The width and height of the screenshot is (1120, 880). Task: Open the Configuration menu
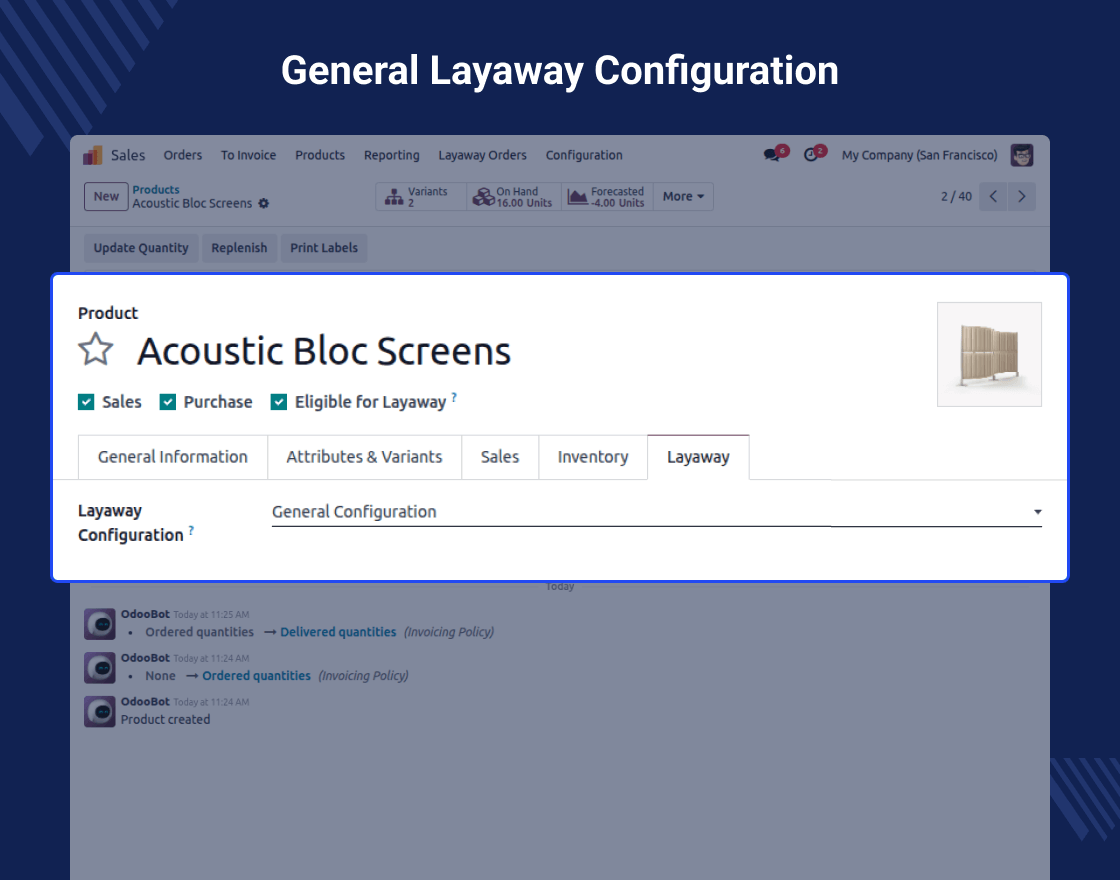584,155
